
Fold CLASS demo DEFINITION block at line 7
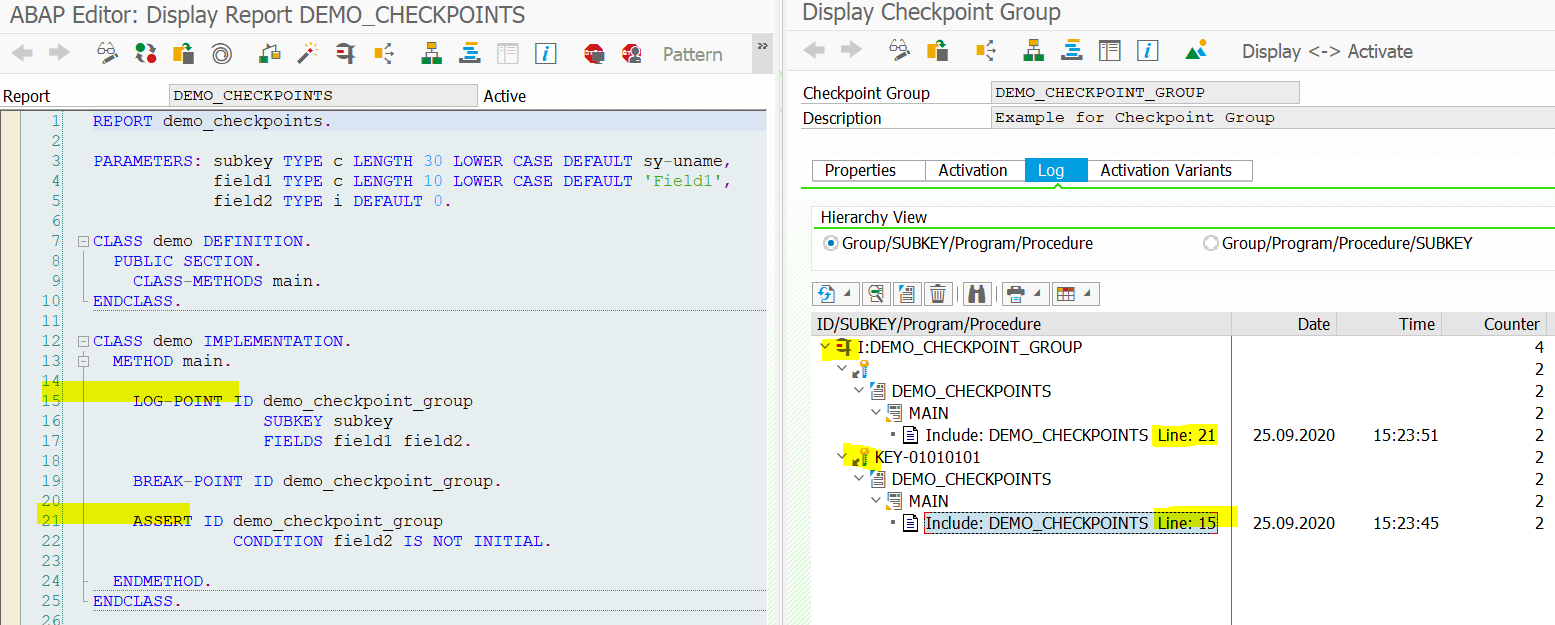83,241
